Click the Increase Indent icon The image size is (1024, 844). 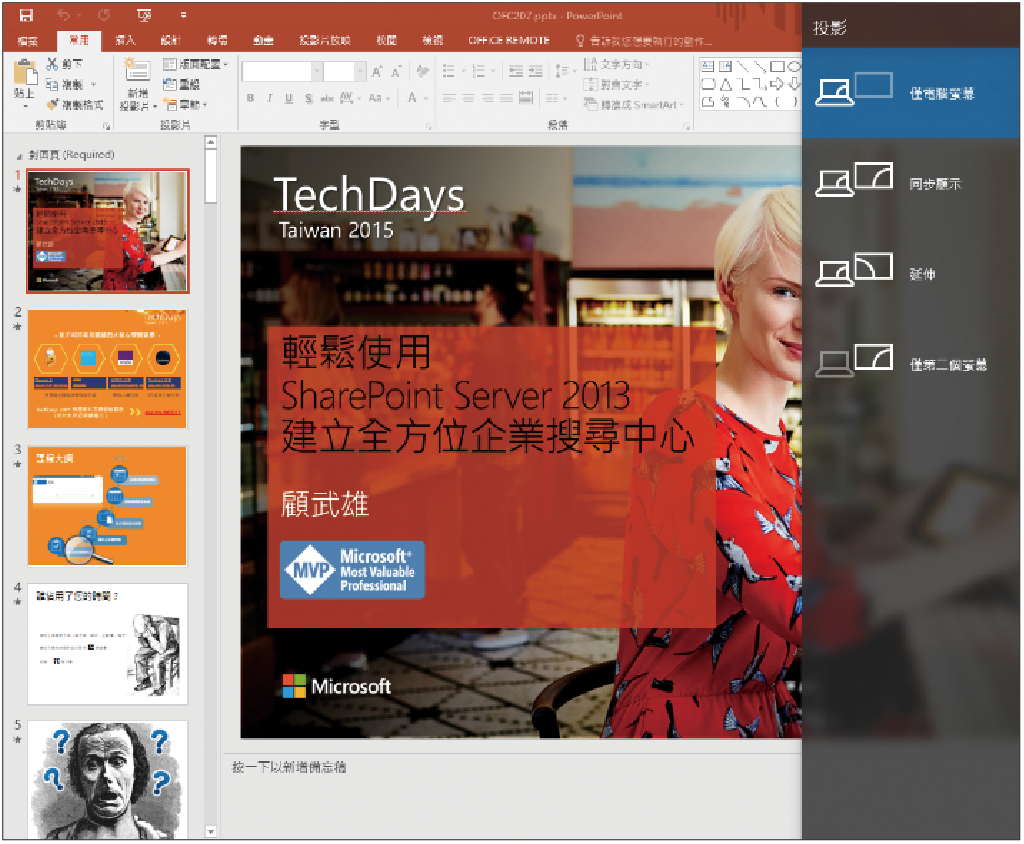(x=536, y=71)
